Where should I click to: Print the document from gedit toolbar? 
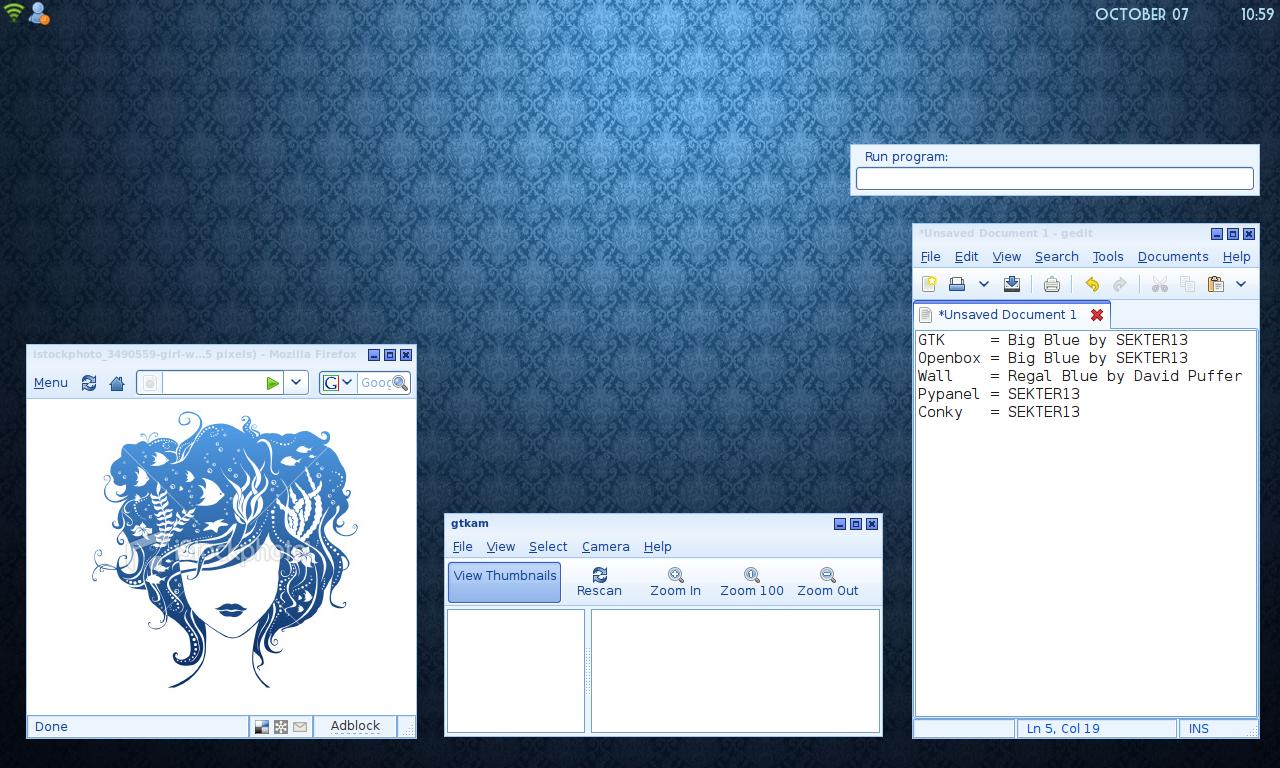[x=1051, y=284]
